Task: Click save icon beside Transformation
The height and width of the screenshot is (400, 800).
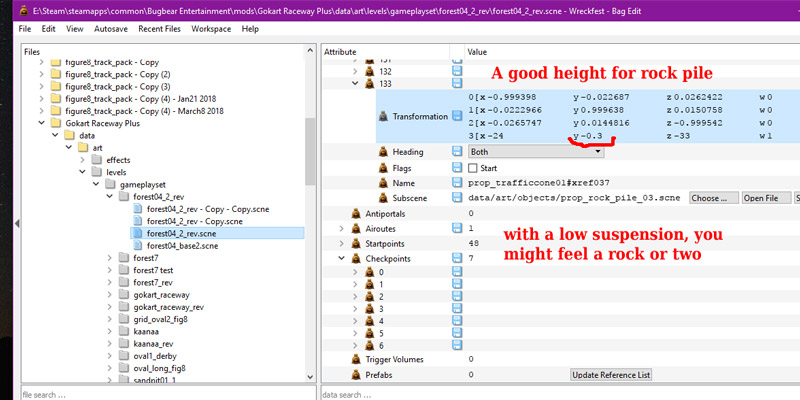Action: 457,116
